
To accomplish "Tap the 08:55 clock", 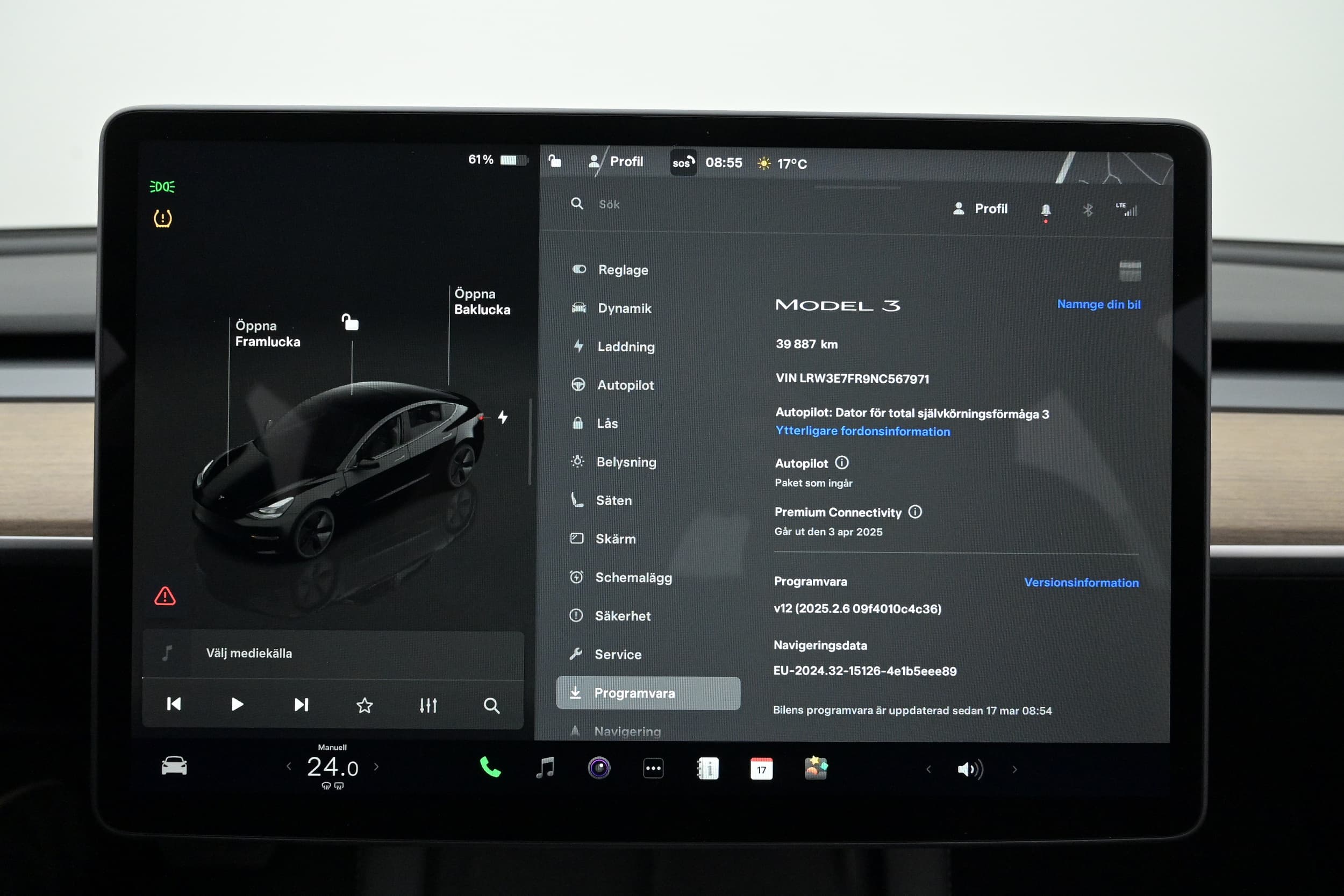I will 724,163.
